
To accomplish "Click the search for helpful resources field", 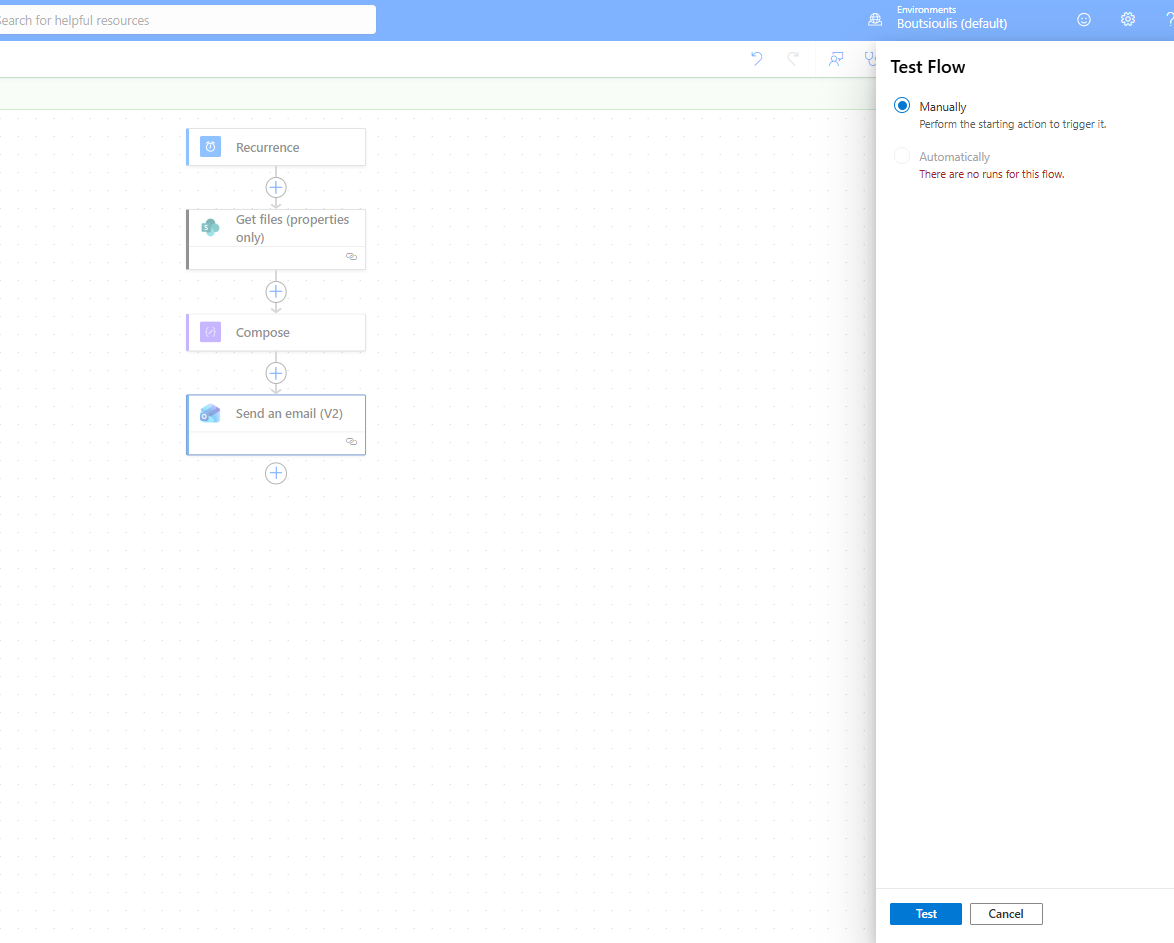I will (185, 20).
